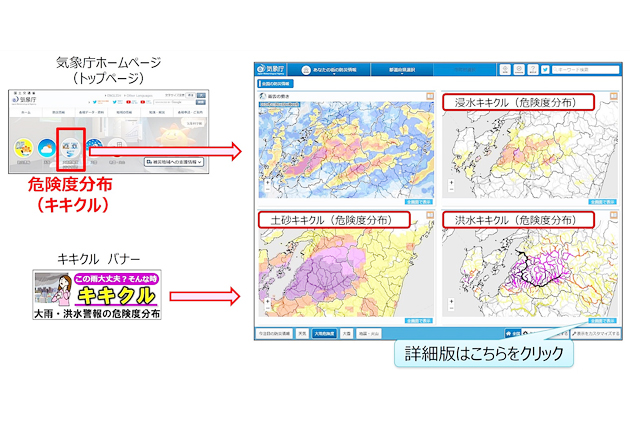Click 表示をカスタマイズする button at bottom right

pos(596,334)
